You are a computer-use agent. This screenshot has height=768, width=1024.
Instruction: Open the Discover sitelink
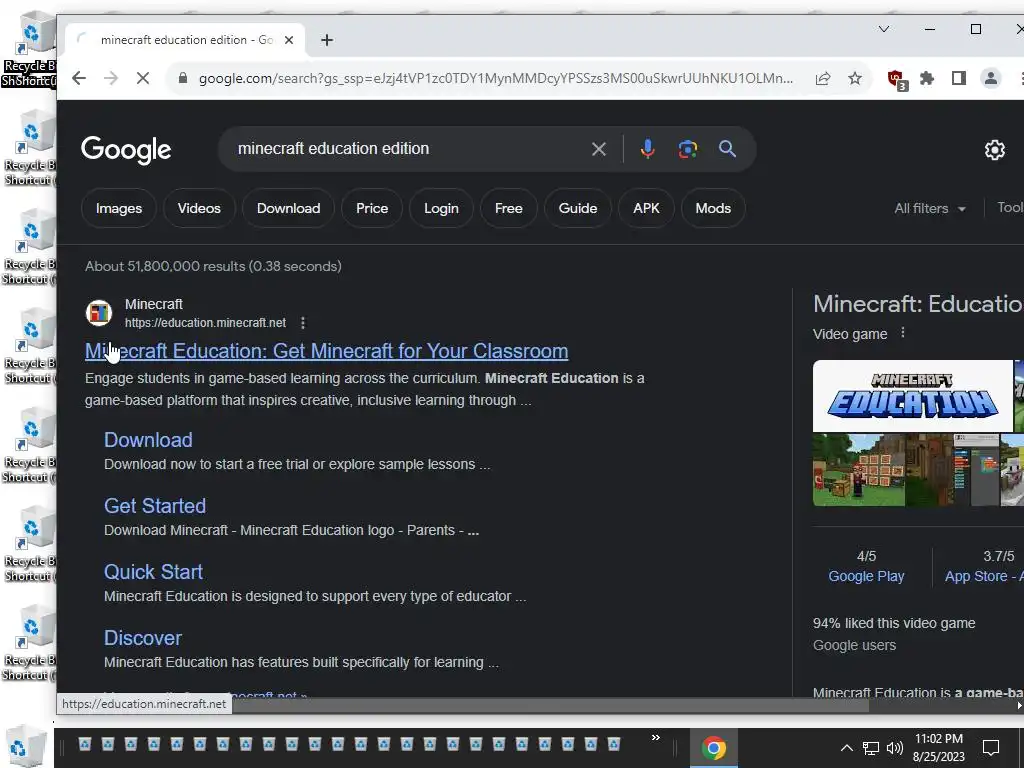coord(143,638)
